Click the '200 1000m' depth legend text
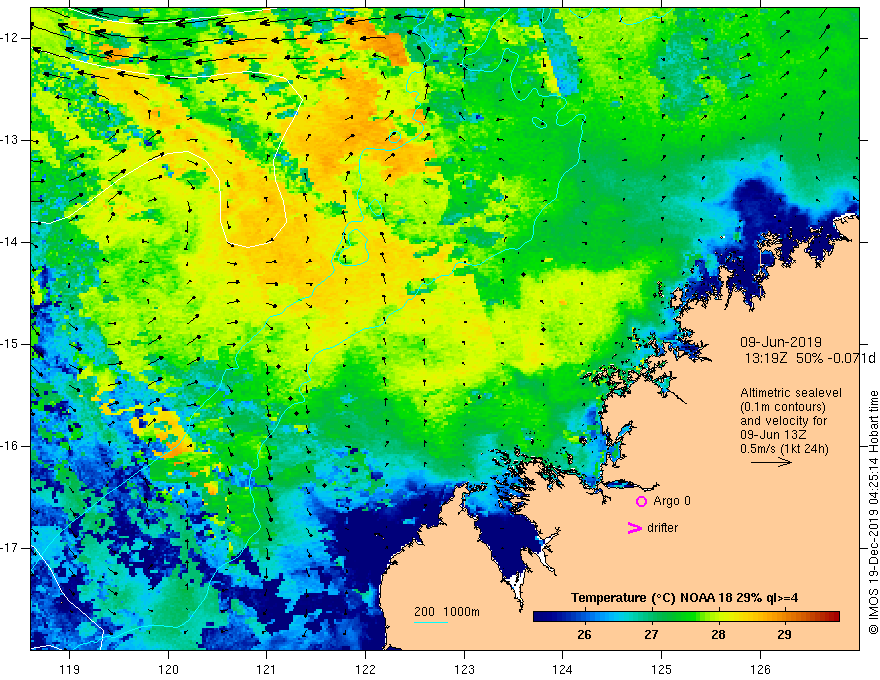 (x=447, y=612)
